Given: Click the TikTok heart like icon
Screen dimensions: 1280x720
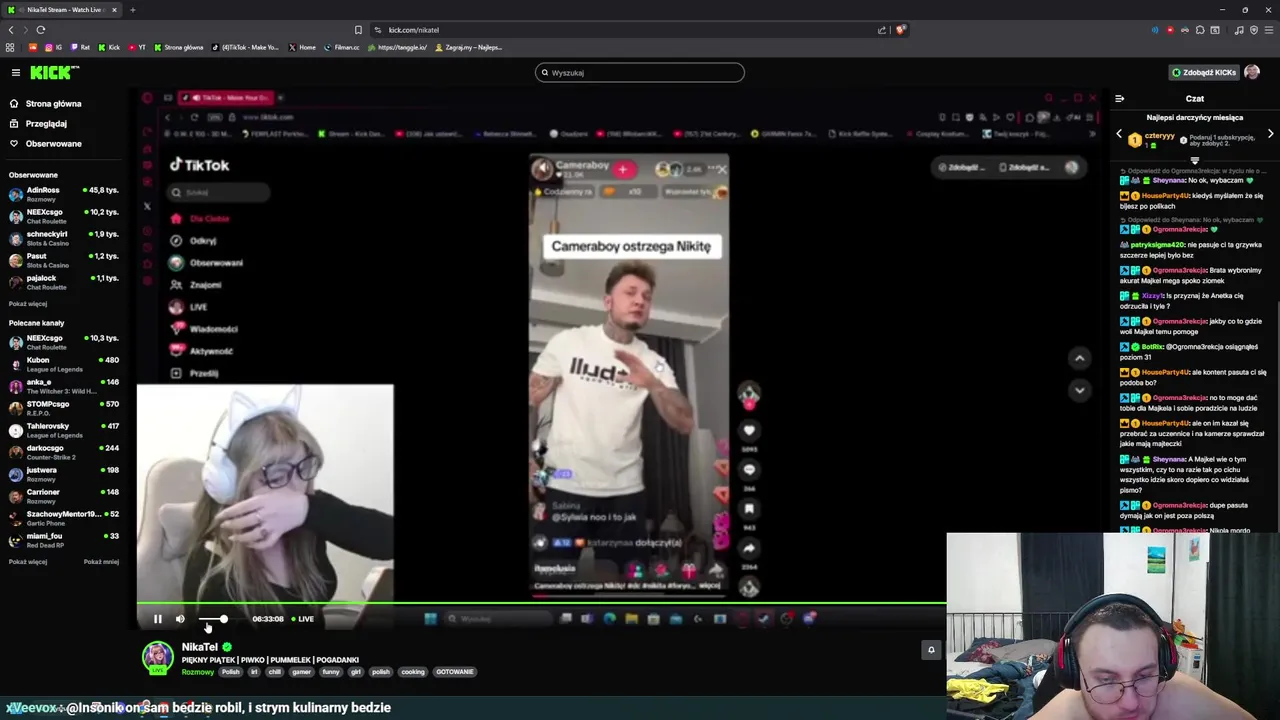Looking at the screenshot, I should tap(749, 431).
